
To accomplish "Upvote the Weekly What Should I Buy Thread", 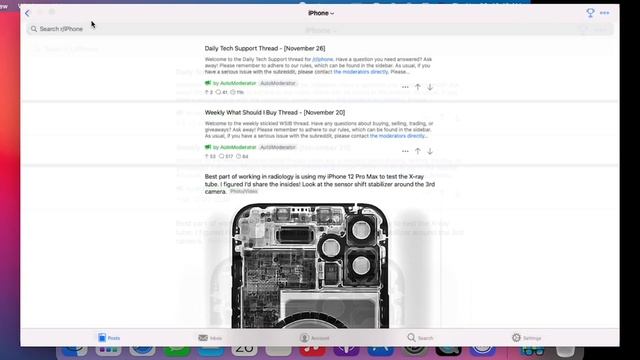I will (418, 151).
